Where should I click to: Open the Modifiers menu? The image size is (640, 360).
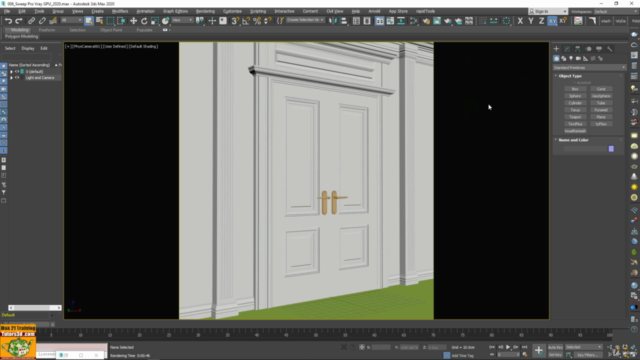(x=120, y=11)
